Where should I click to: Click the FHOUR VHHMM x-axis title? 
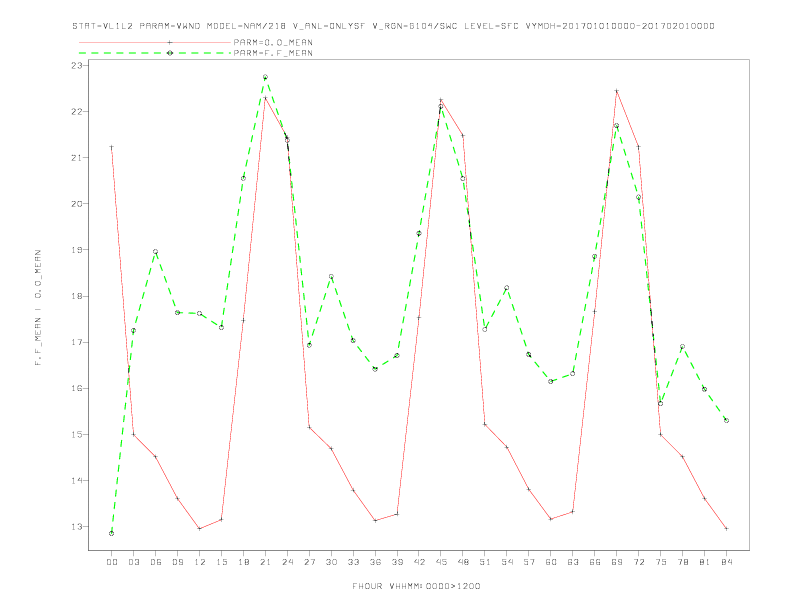pos(416,586)
